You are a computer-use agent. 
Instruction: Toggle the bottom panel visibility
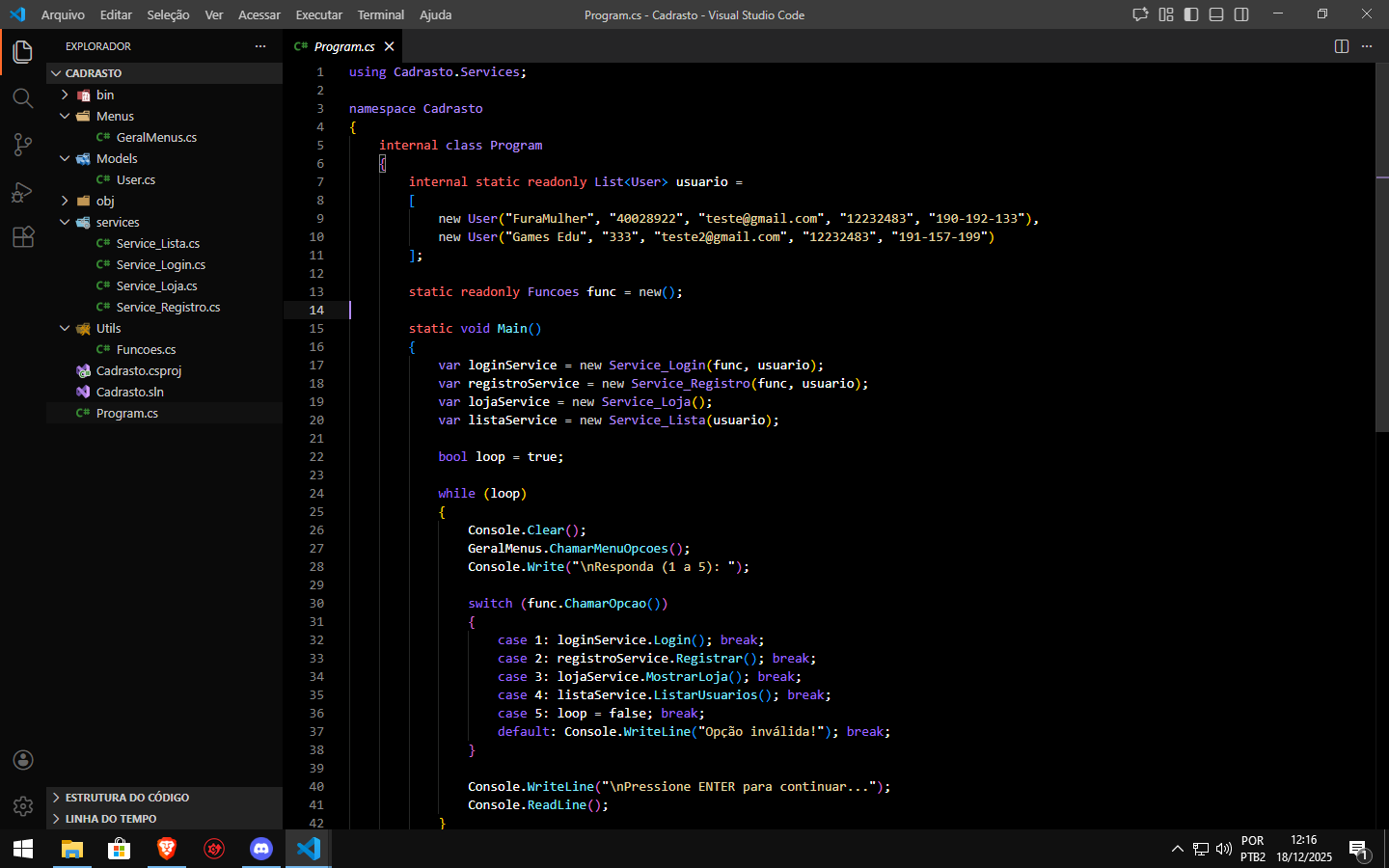point(1216,14)
